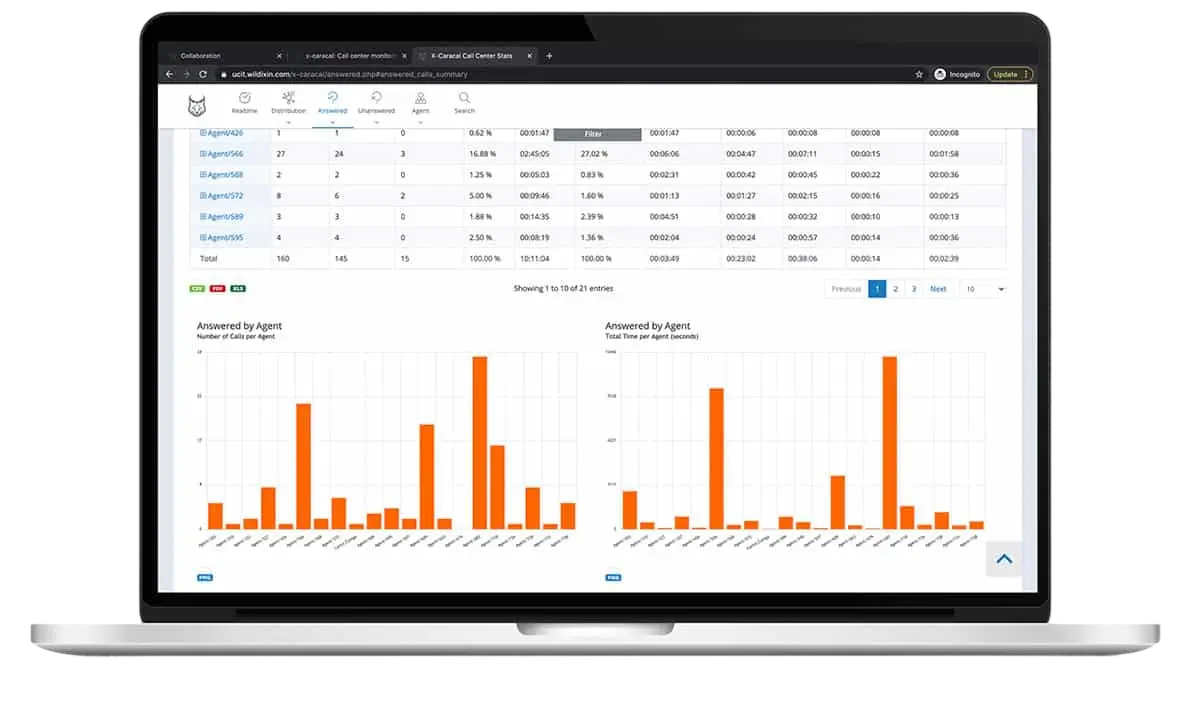Reload the page in browser
Viewport: 1200px width, 712px height.
203,74
